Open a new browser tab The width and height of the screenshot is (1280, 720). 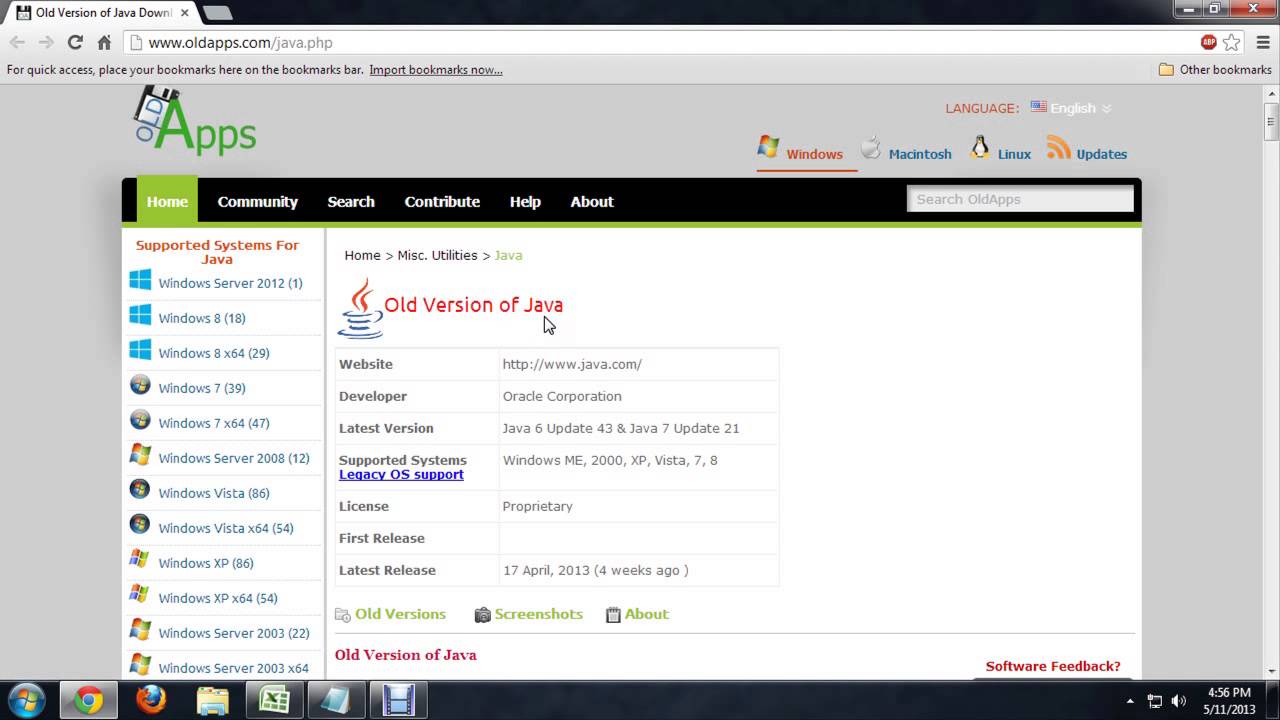click(x=217, y=13)
